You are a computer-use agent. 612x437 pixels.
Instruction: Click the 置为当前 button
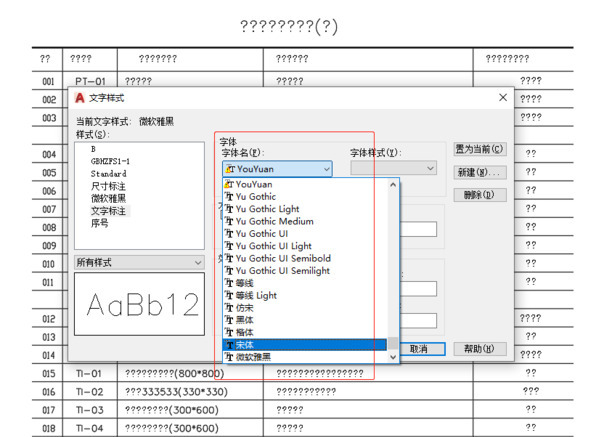click(x=480, y=149)
